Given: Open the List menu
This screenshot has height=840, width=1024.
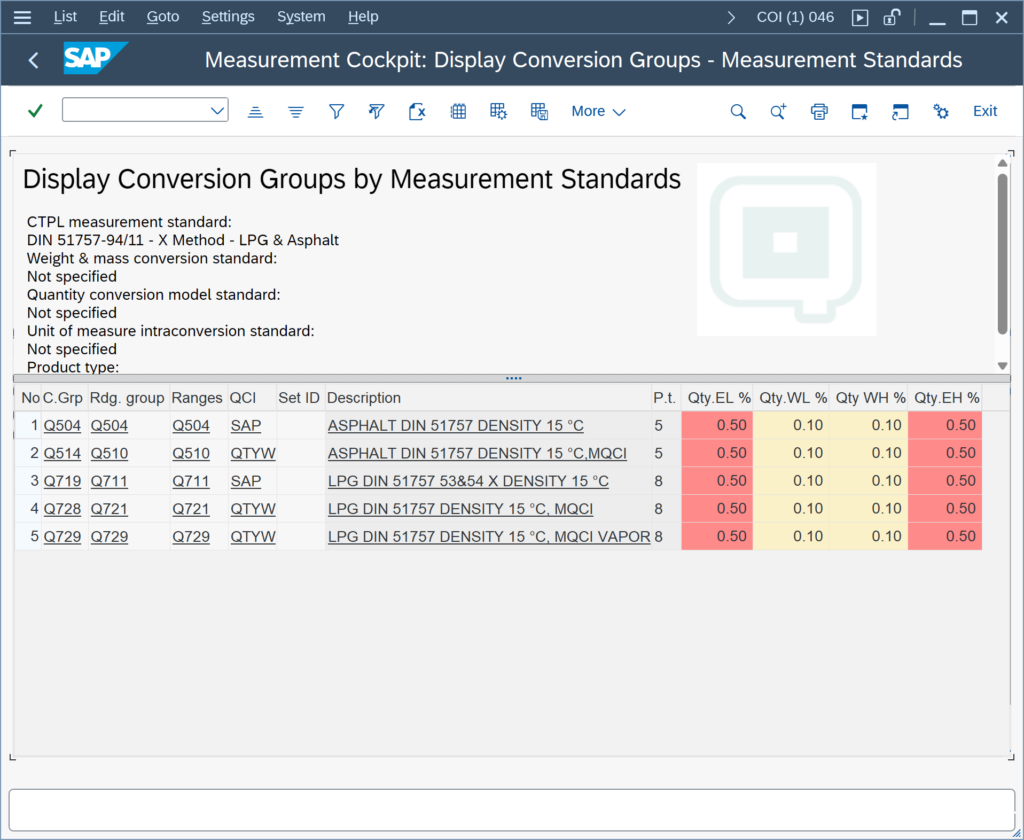Looking at the screenshot, I should click(65, 17).
